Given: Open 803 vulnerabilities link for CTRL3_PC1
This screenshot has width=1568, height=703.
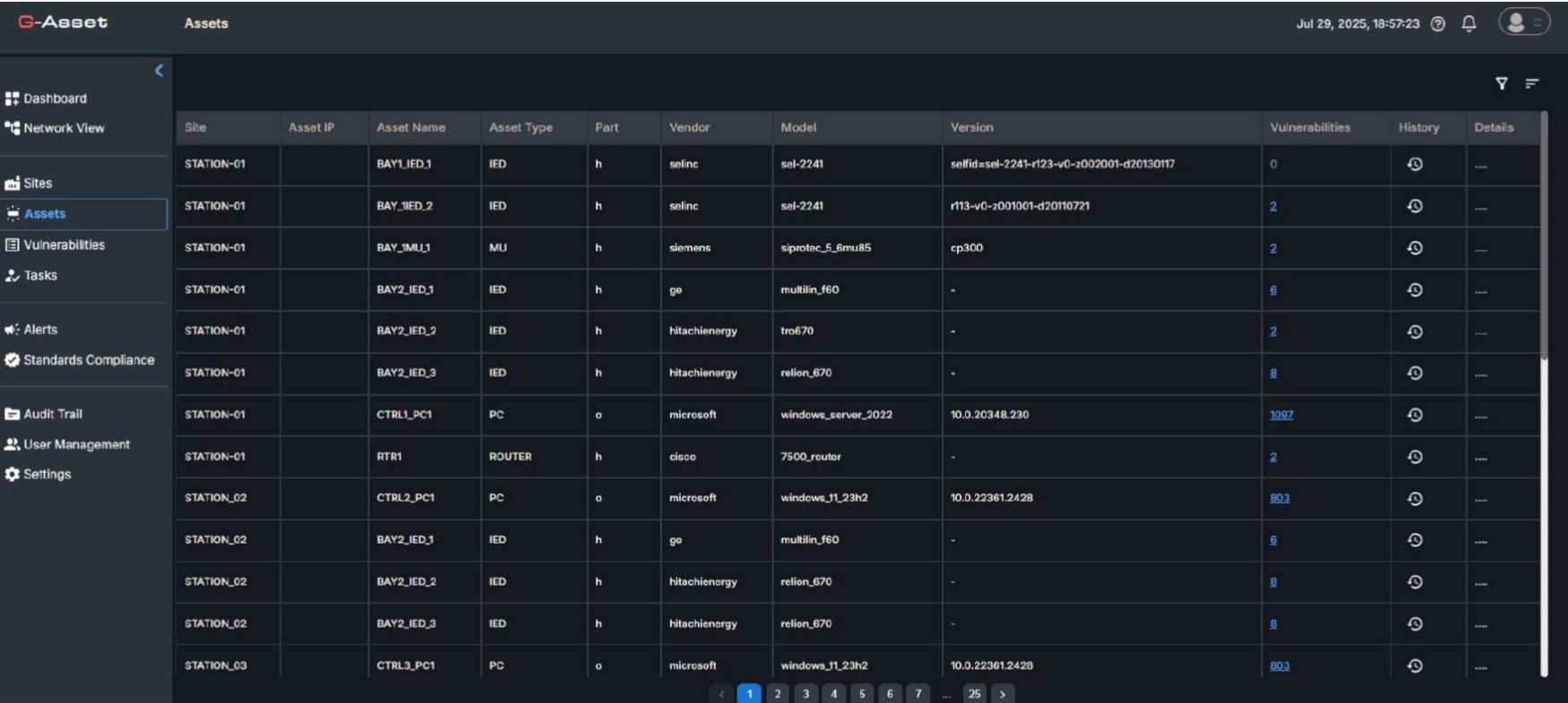Looking at the screenshot, I should click(x=1279, y=666).
